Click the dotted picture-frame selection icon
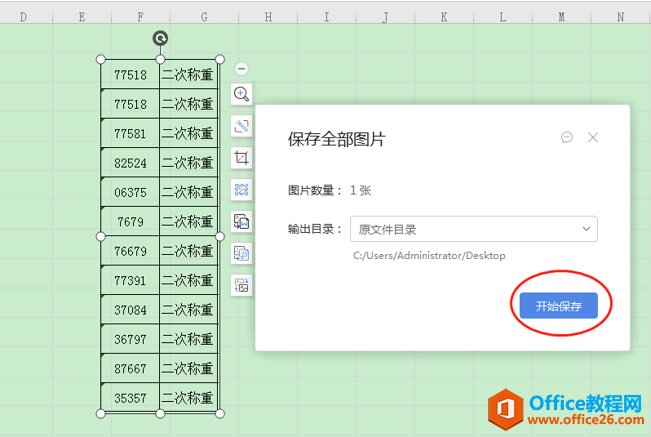The height and width of the screenshot is (437, 651). click(241, 190)
